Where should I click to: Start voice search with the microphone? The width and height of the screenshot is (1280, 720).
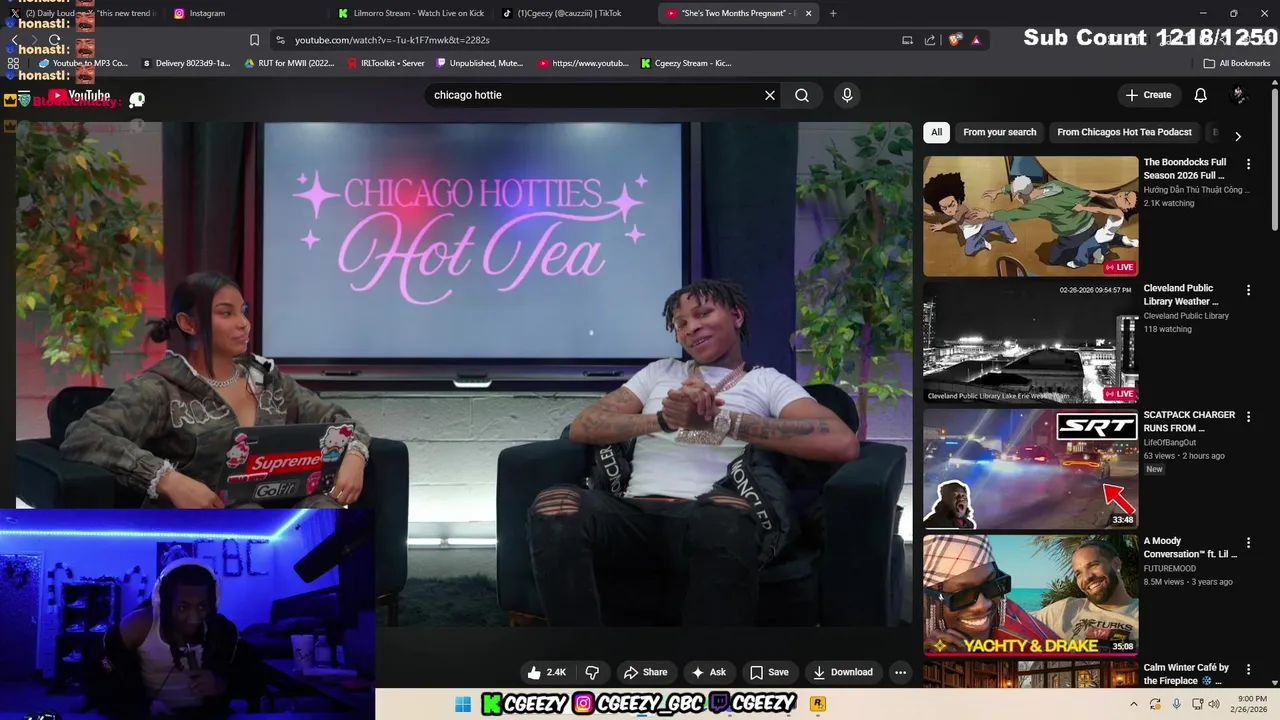847,95
